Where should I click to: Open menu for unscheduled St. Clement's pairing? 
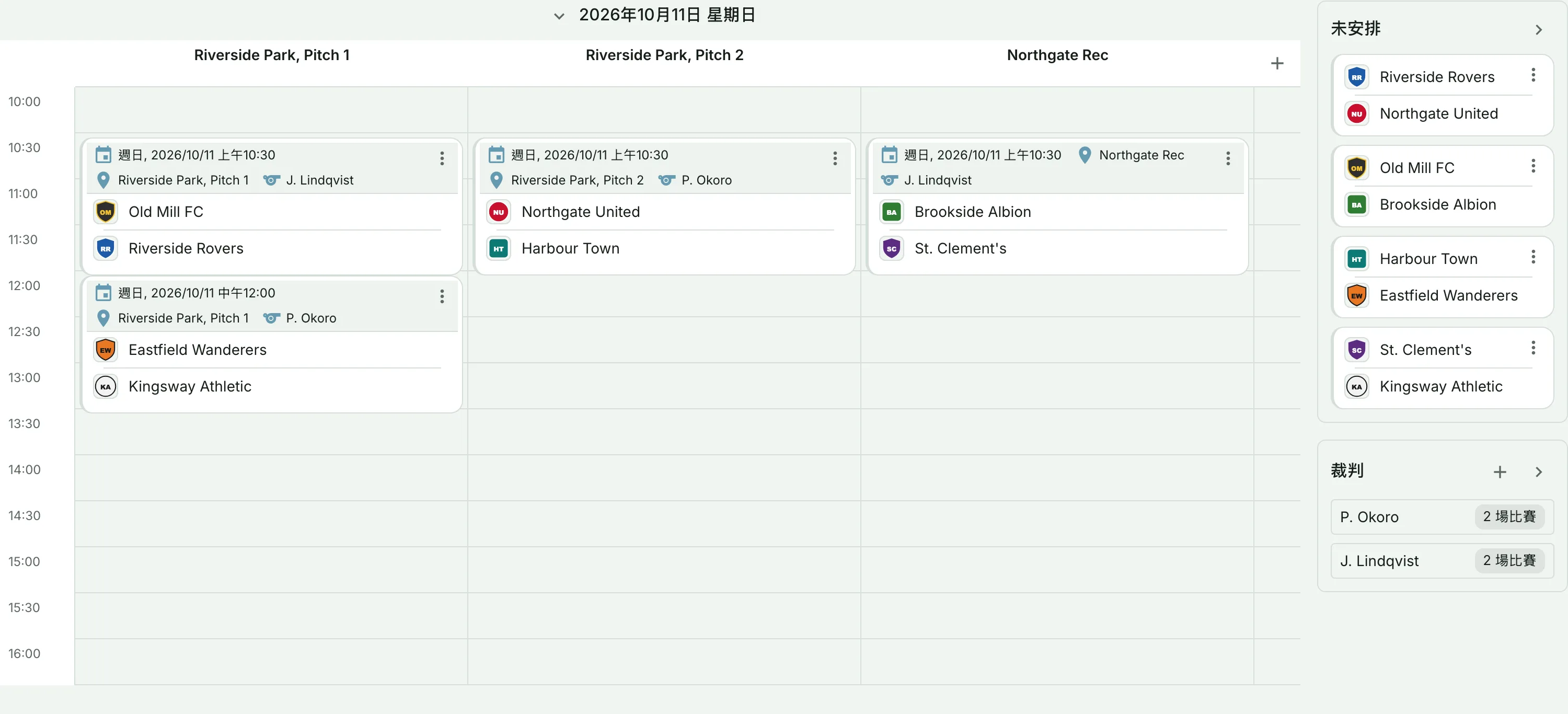point(1532,348)
